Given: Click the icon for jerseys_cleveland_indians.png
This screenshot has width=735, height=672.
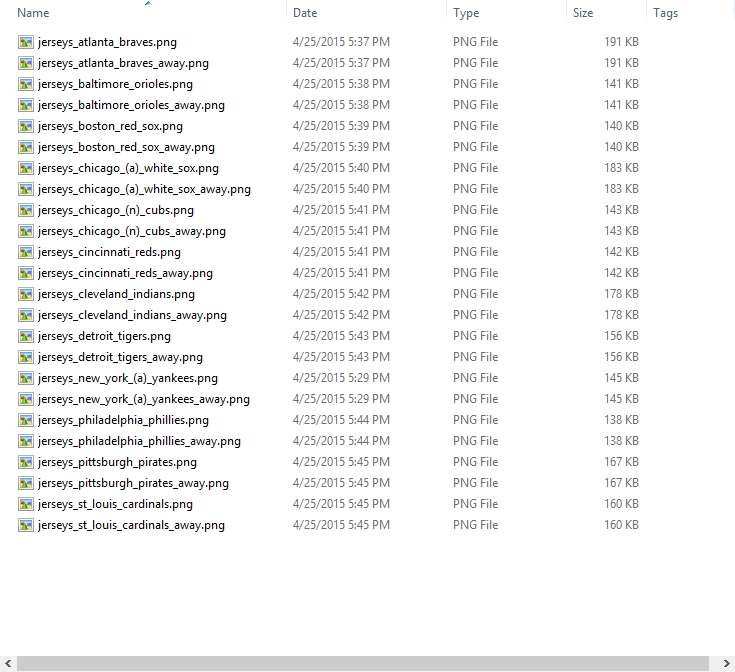Looking at the screenshot, I should point(26,294).
